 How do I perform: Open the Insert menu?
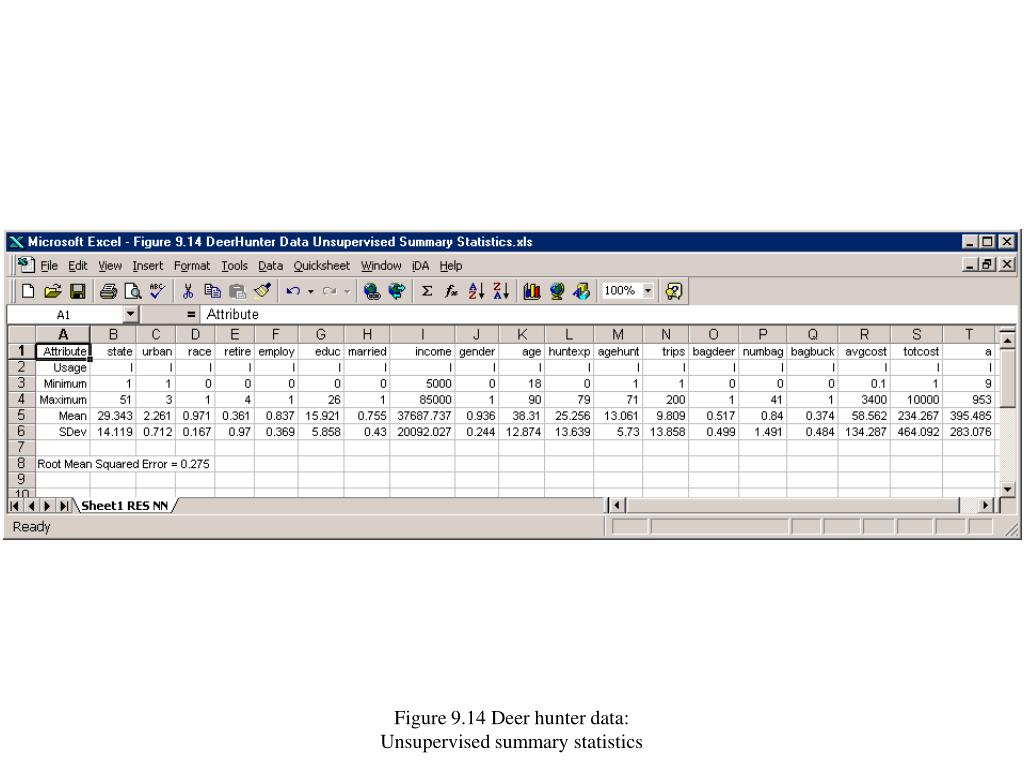148,266
